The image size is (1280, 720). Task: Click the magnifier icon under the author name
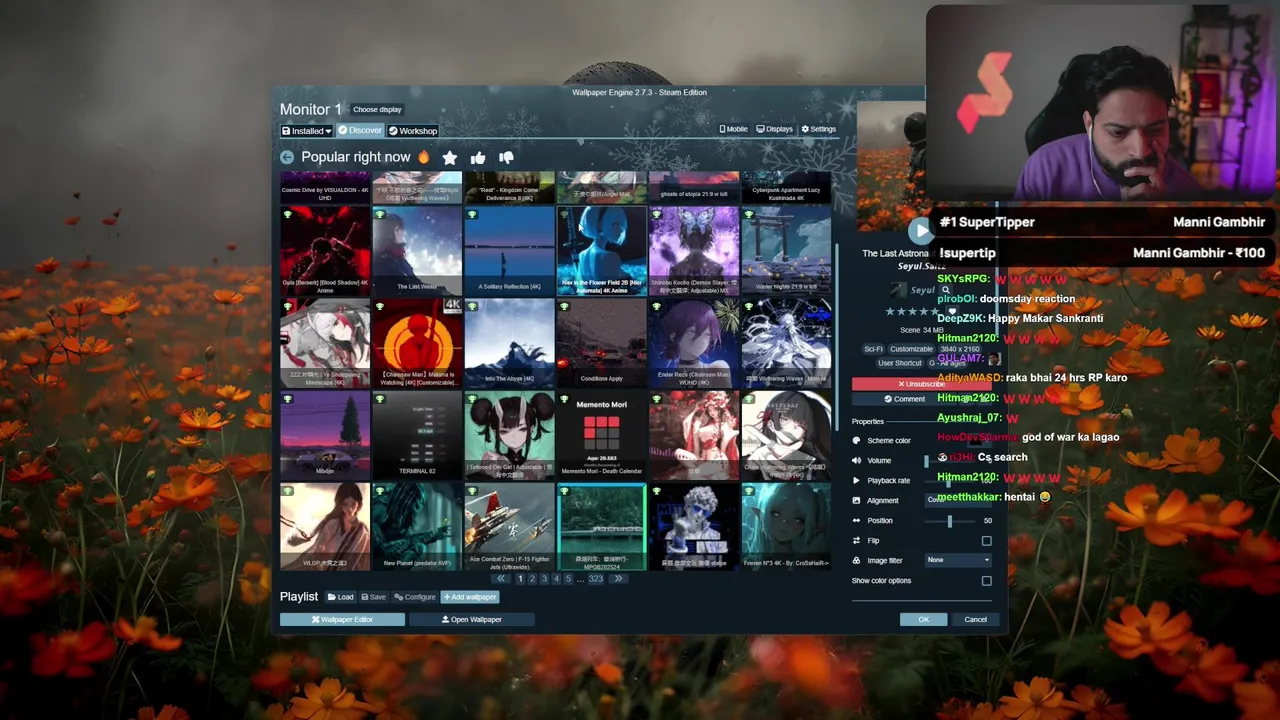click(x=945, y=290)
